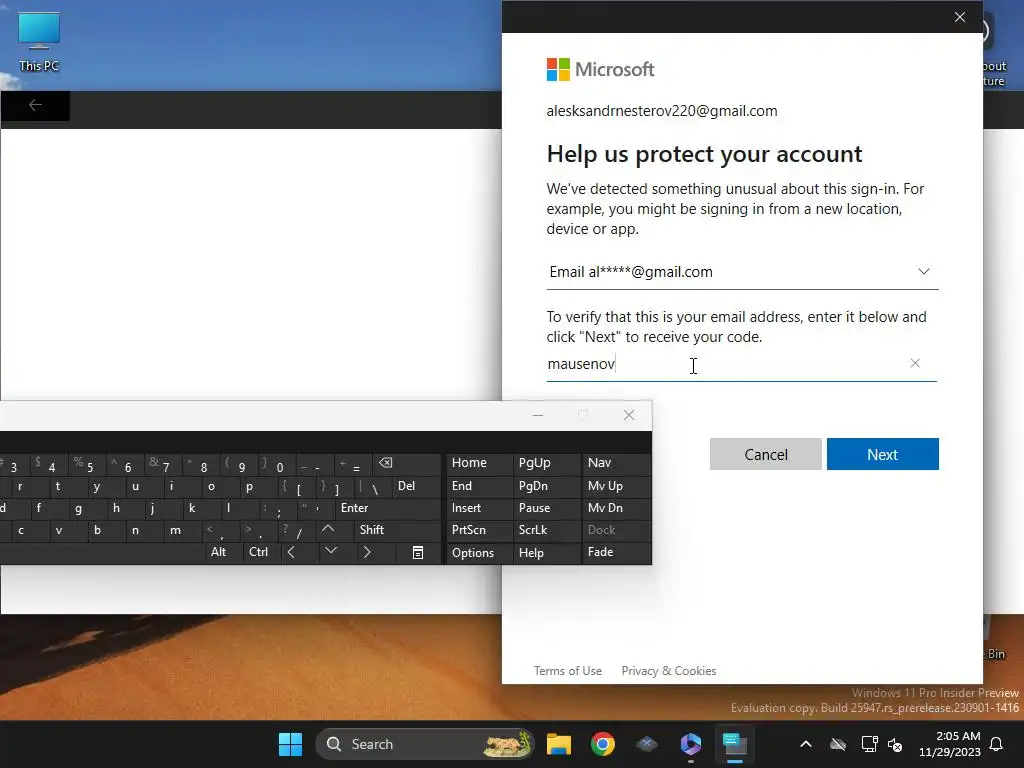Tap Mv Up key on on-screen keyboard
Image resolution: width=1024 pixels, height=768 pixels.
click(616, 486)
